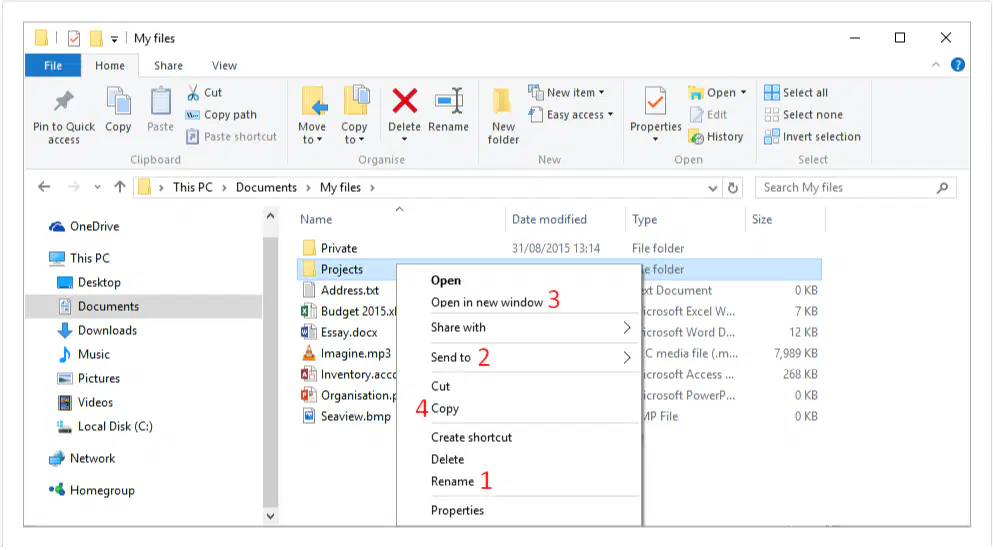This screenshot has width=993, height=550.
Task: Refresh the My files folder view
Action: (733, 188)
